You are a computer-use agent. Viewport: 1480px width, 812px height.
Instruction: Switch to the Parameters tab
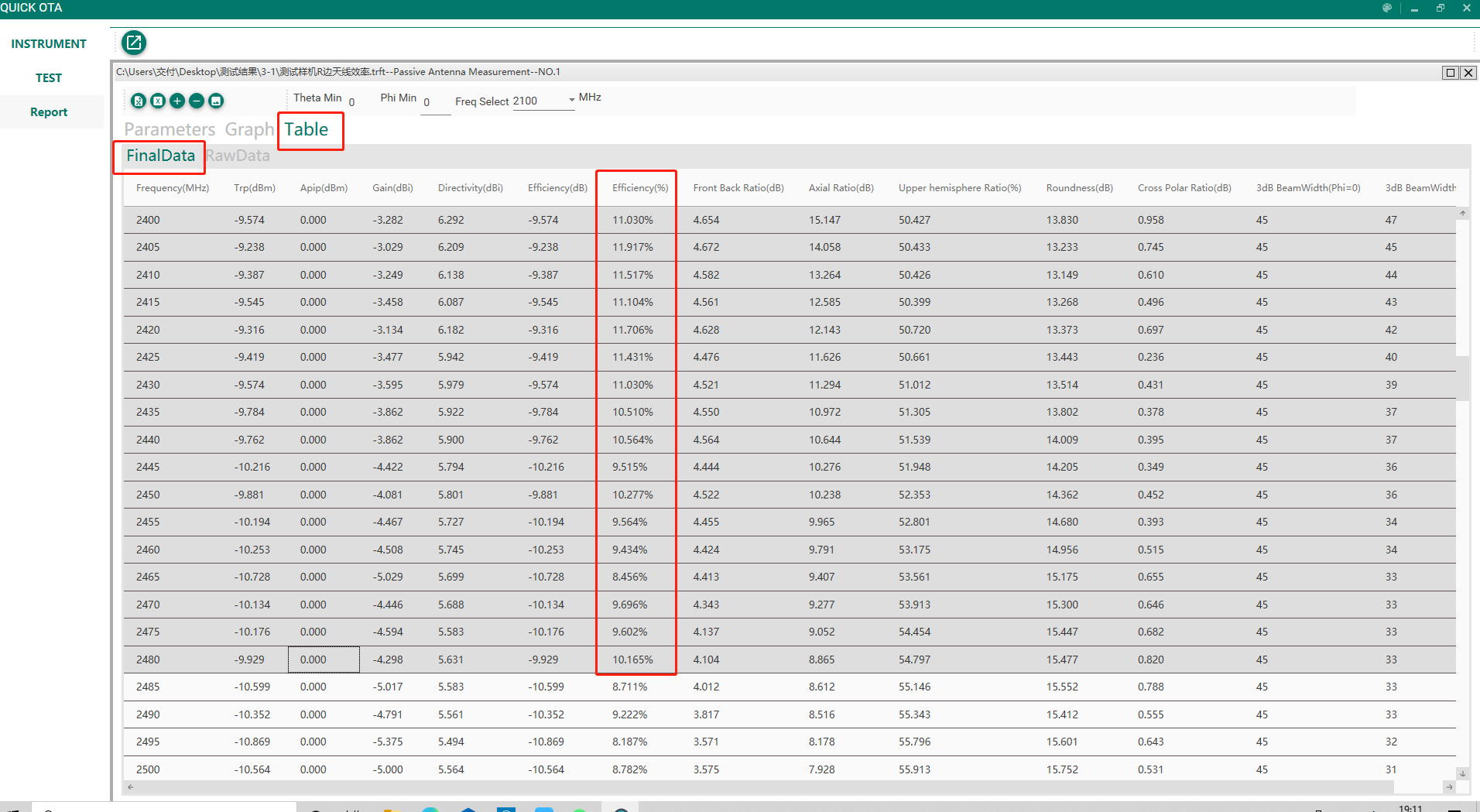point(170,129)
